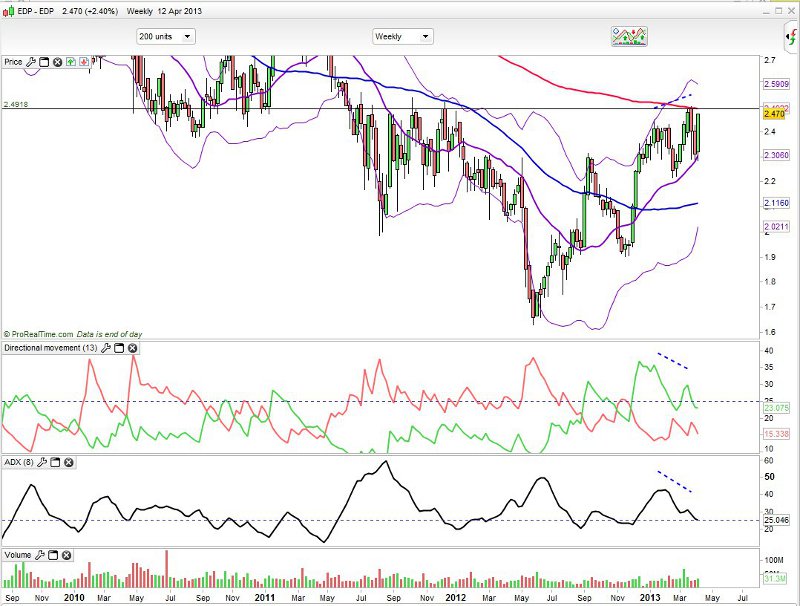
Task: Close the Price panel
Action: click(57, 62)
